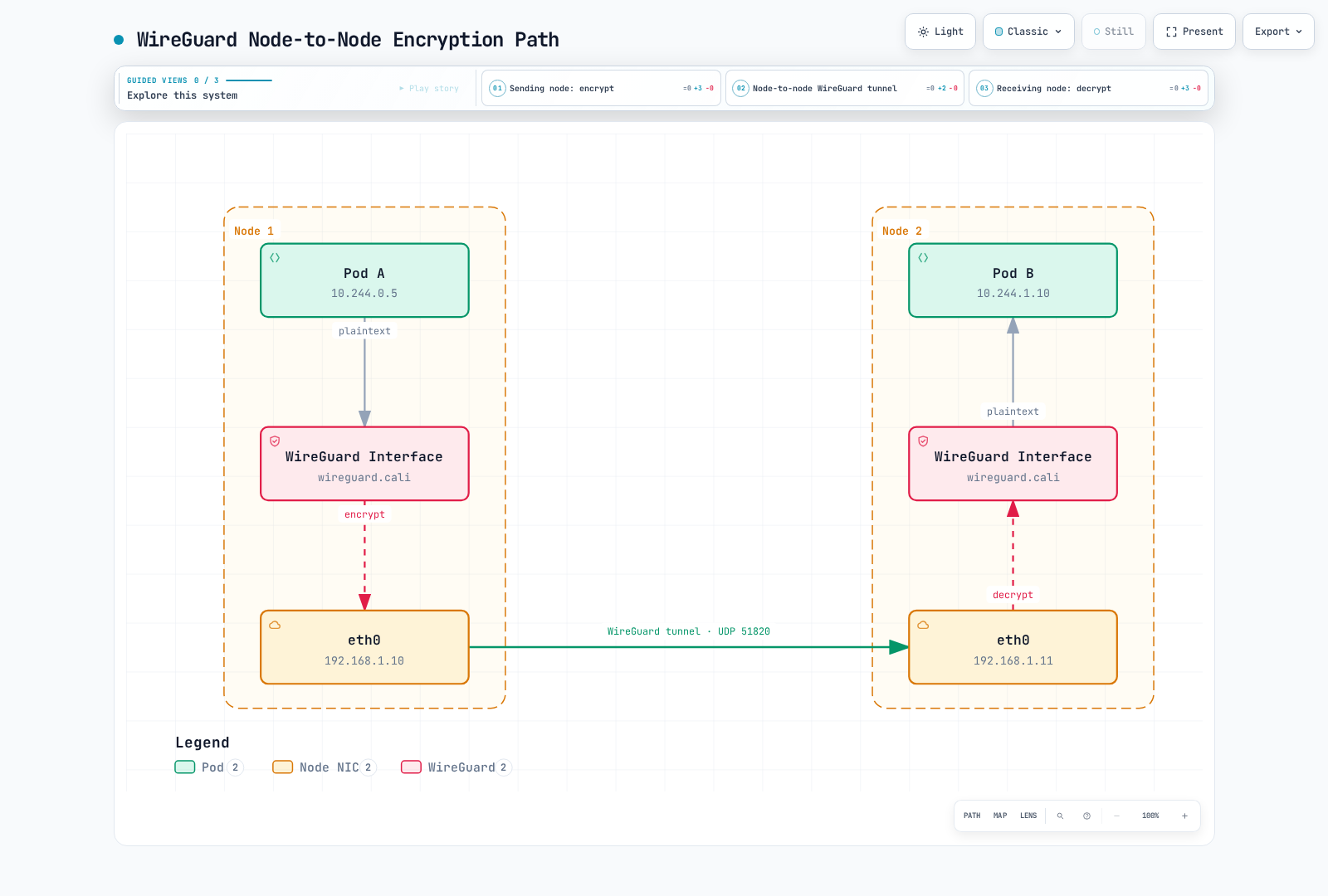Image resolution: width=1328 pixels, height=896 pixels.
Task: Select Node 1 WireGuard Interface box
Action: pos(364,464)
